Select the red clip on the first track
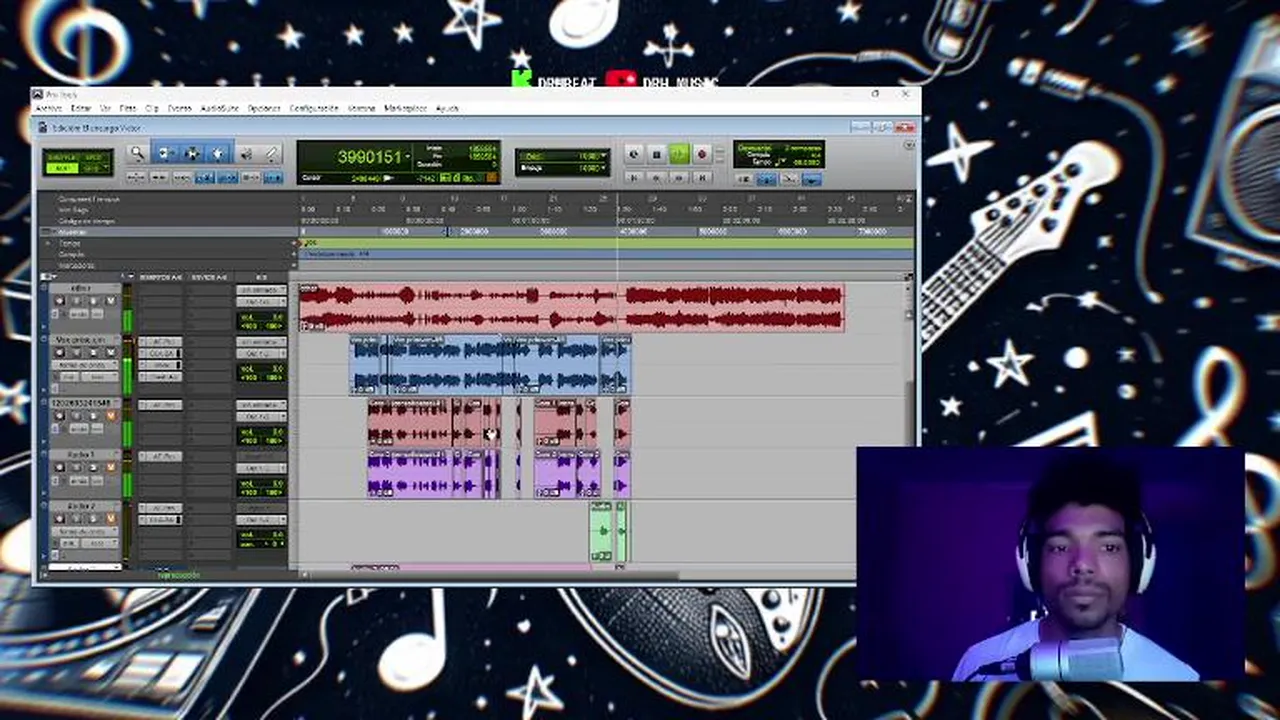 click(x=572, y=307)
